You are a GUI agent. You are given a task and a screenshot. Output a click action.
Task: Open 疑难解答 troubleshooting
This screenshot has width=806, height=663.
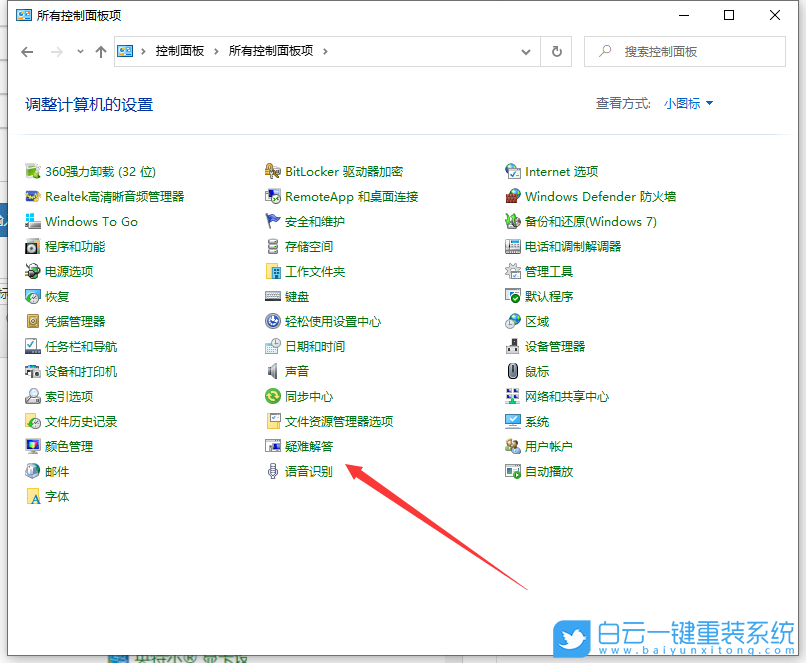click(311, 446)
